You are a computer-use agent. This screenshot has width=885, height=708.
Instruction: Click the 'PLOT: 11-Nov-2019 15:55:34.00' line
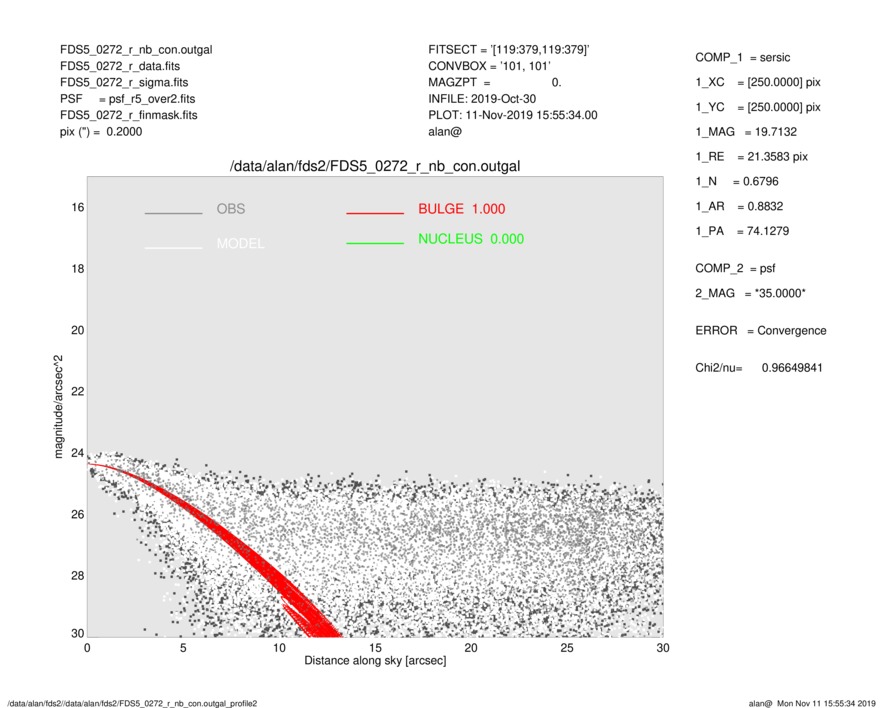[512, 115]
